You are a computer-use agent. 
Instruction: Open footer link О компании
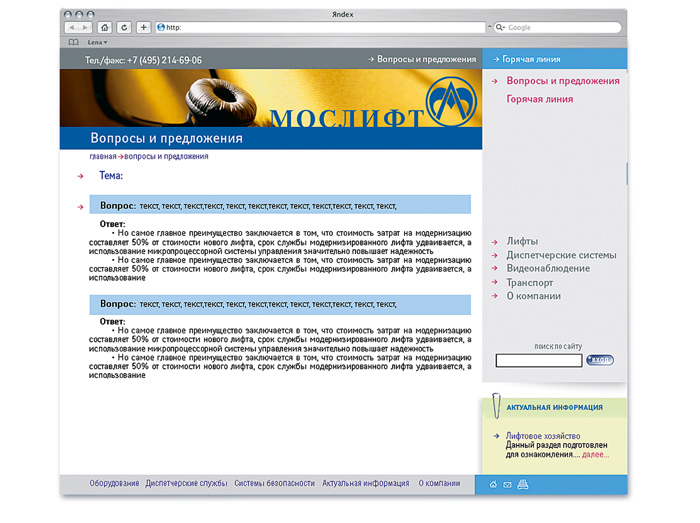[x=439, y=483]
